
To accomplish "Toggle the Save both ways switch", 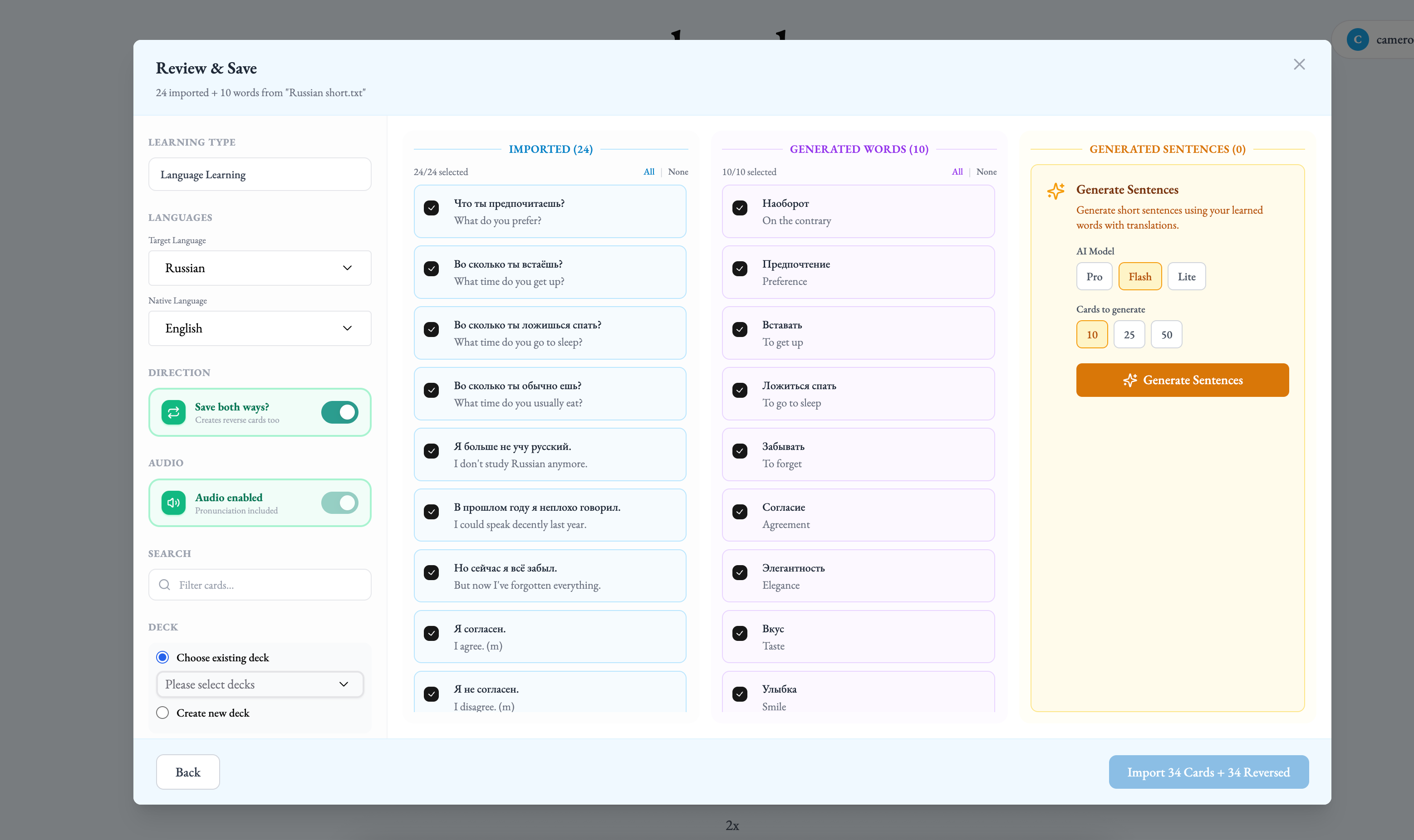I will point(339,412).
